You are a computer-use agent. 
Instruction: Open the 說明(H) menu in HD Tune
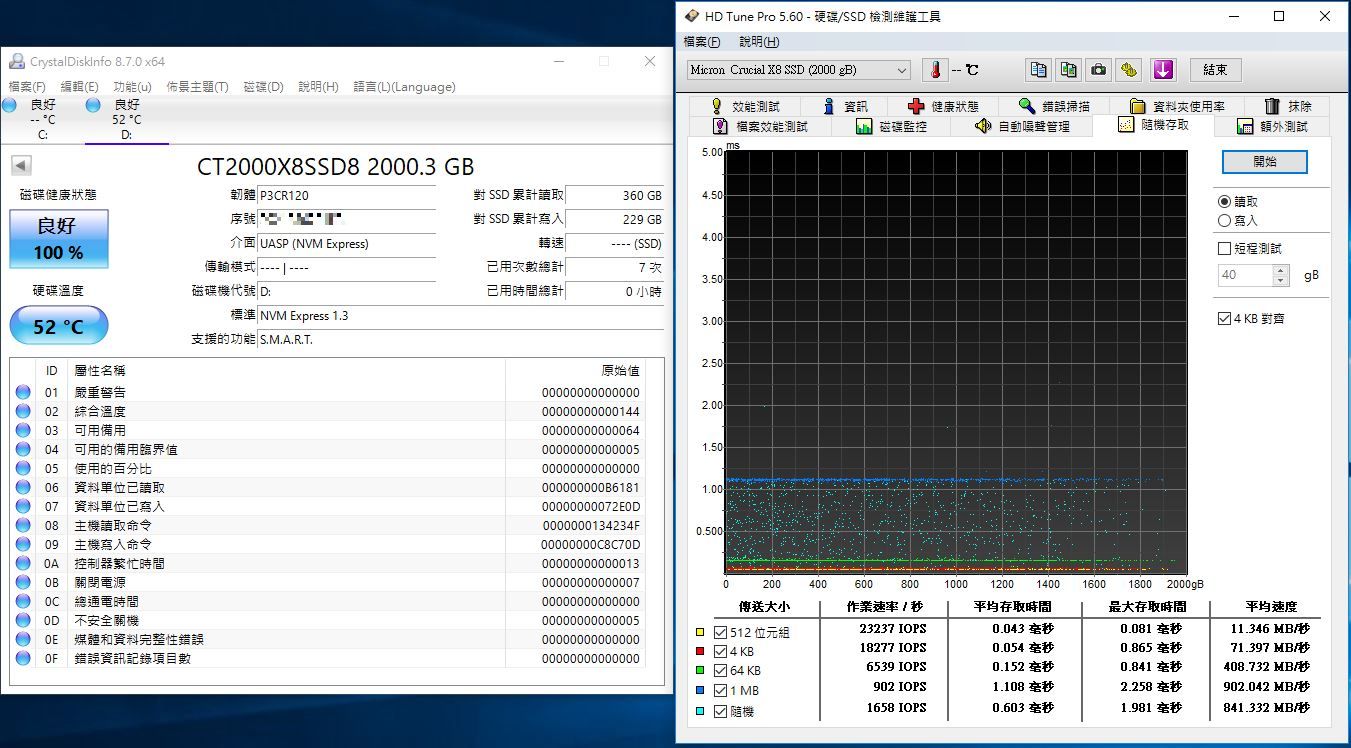pos(759,42)
